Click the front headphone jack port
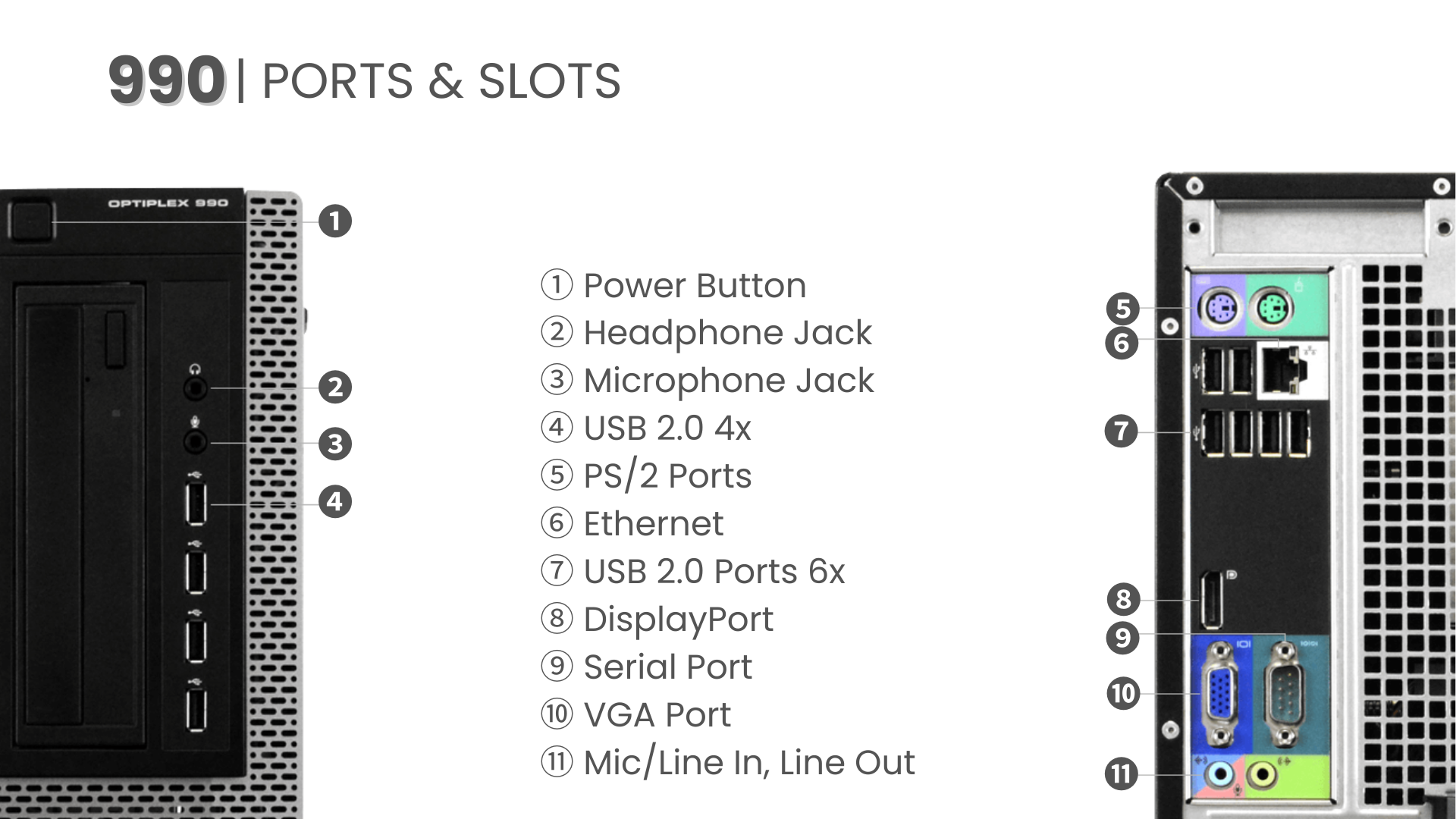The image size is (1456, 819). [x=196, y=388]
